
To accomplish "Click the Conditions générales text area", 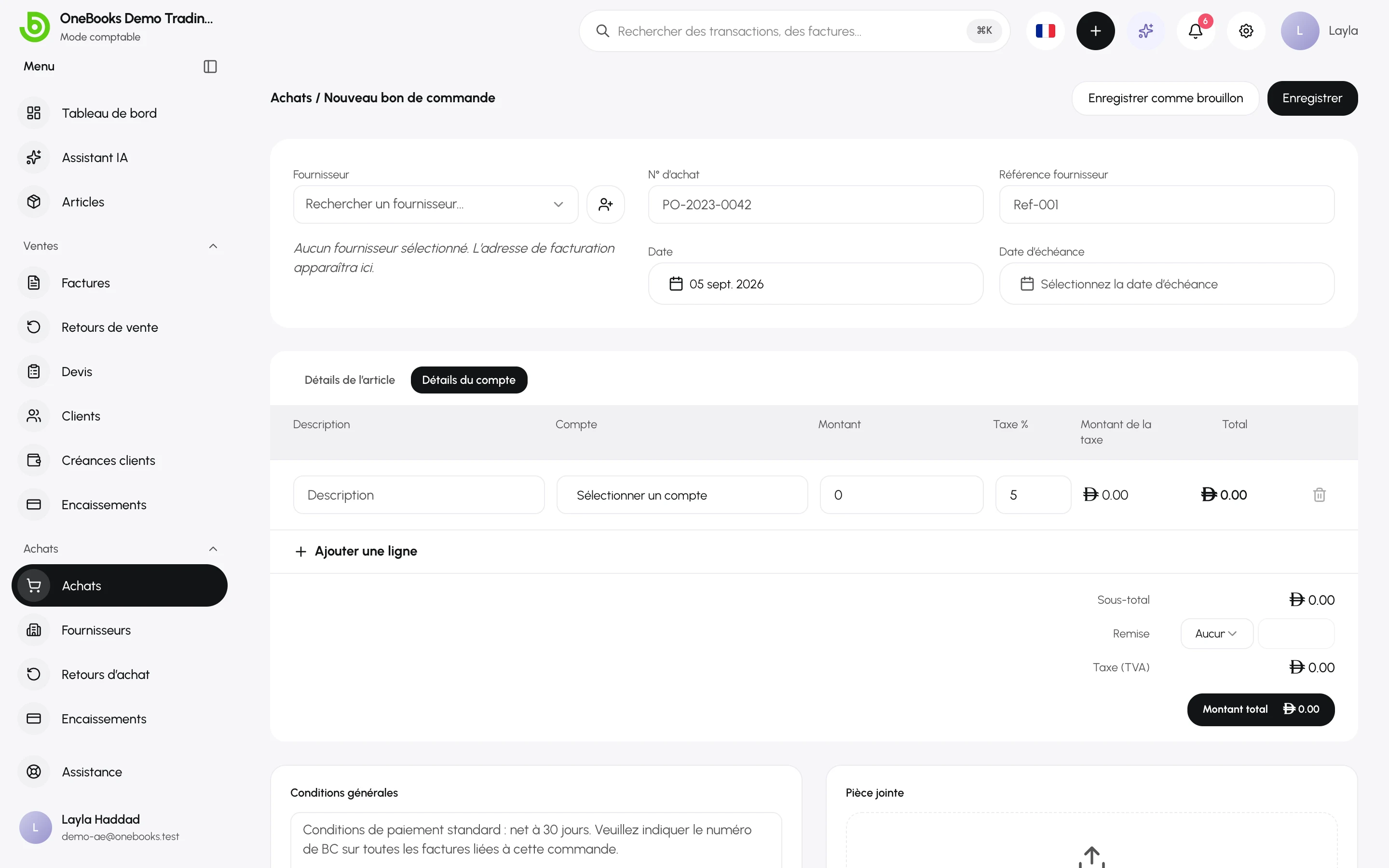I will pos(536,839).
